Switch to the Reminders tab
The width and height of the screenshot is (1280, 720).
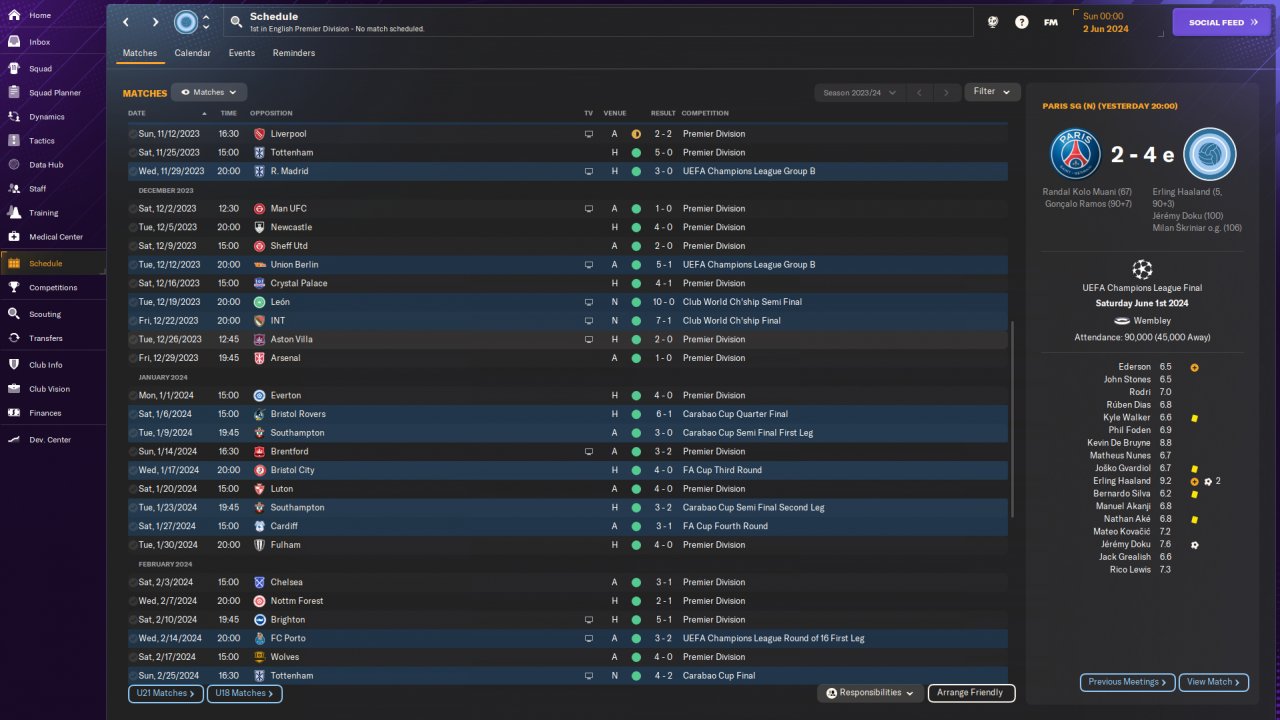294,53
